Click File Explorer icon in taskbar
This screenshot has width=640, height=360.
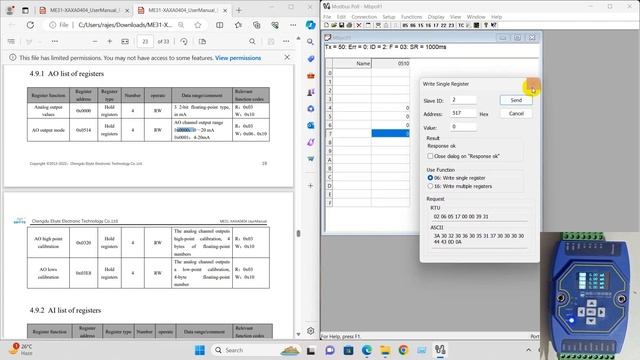click(385, 350)
